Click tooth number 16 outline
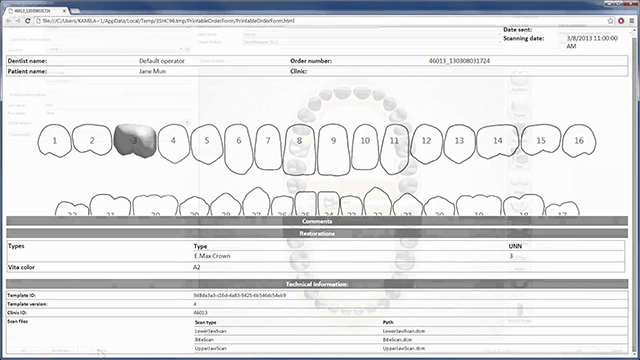Screen dimensions: 640x360 click(x=579, y=140)
